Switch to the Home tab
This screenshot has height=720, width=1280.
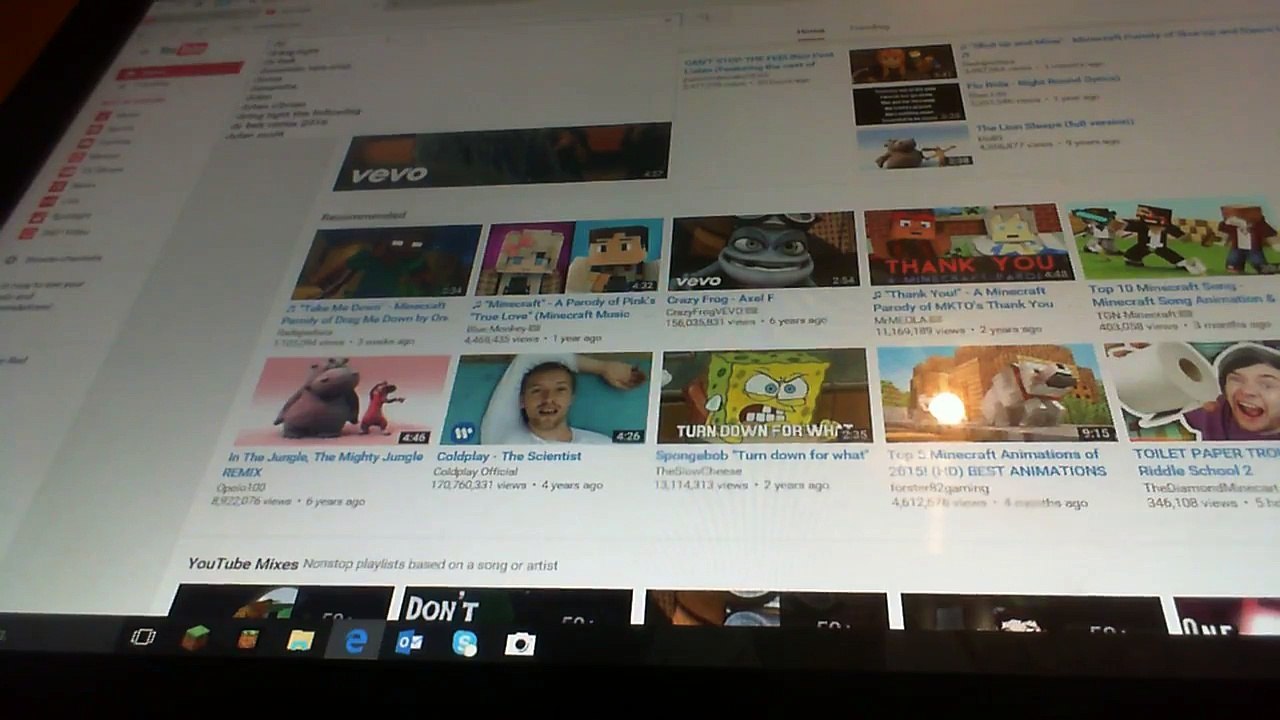(x=811, y=31)
